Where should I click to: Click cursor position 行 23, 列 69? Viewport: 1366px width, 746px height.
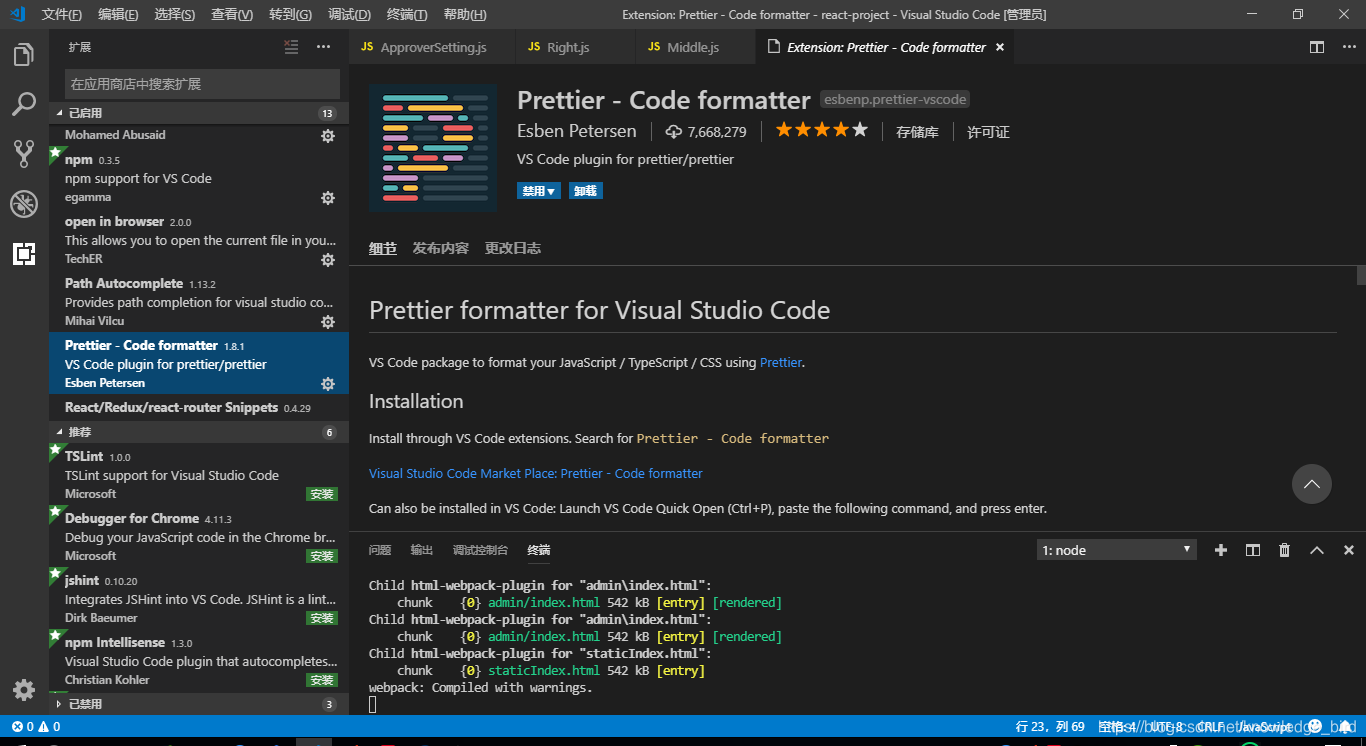pyautogui.click(x=1049, y=727)
